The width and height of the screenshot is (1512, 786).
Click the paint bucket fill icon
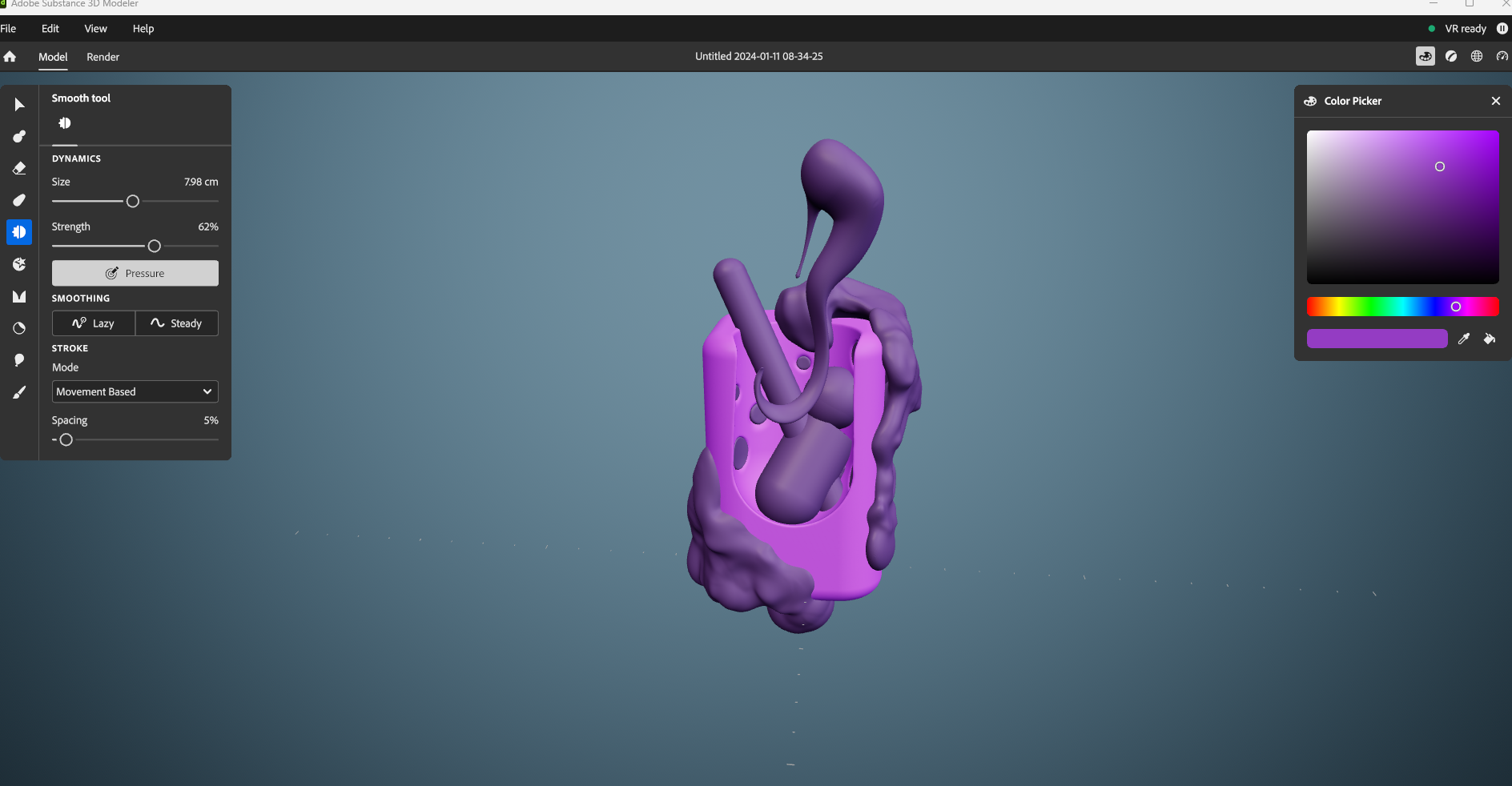[x=1490, y=339]
